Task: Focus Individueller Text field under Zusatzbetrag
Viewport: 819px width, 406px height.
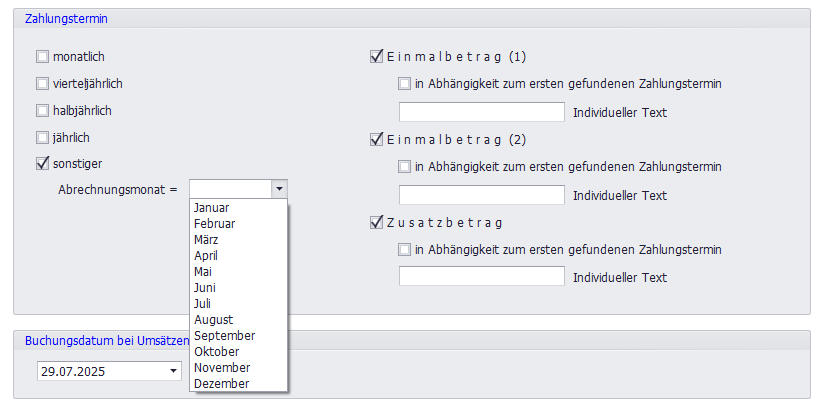Action: pos(481,276)
